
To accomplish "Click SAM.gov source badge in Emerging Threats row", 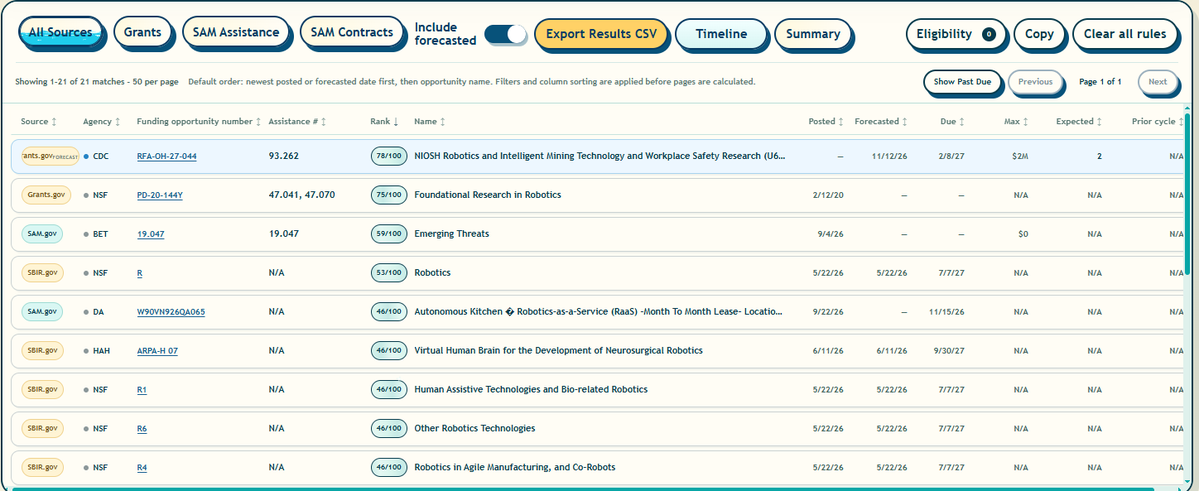I will click(41, 234).
